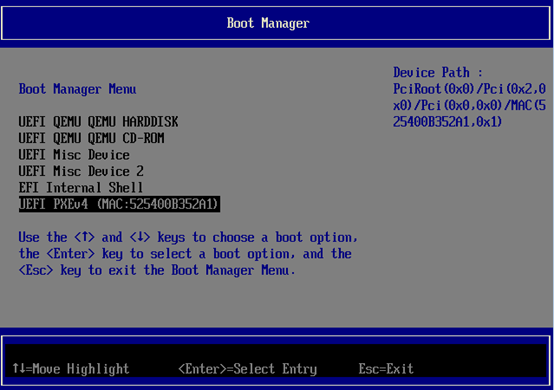Click the MAC address 25400B352A1,0x1 line
This screenshot has width=554, height=390.
click(447, 122)
